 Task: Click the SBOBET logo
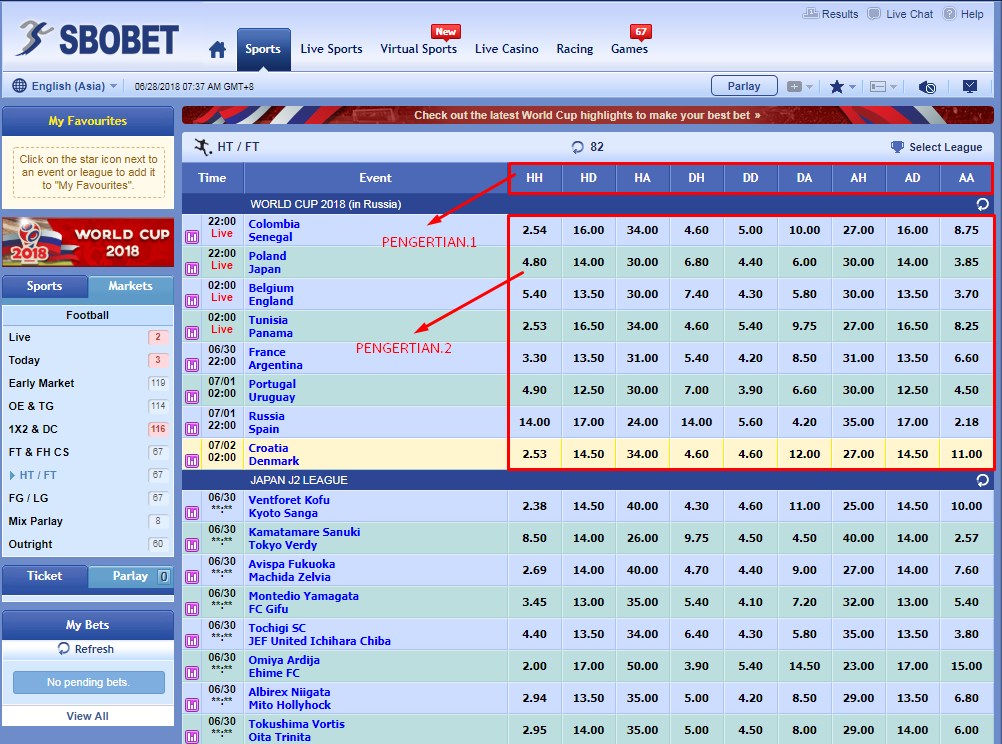tap(98, 39)
